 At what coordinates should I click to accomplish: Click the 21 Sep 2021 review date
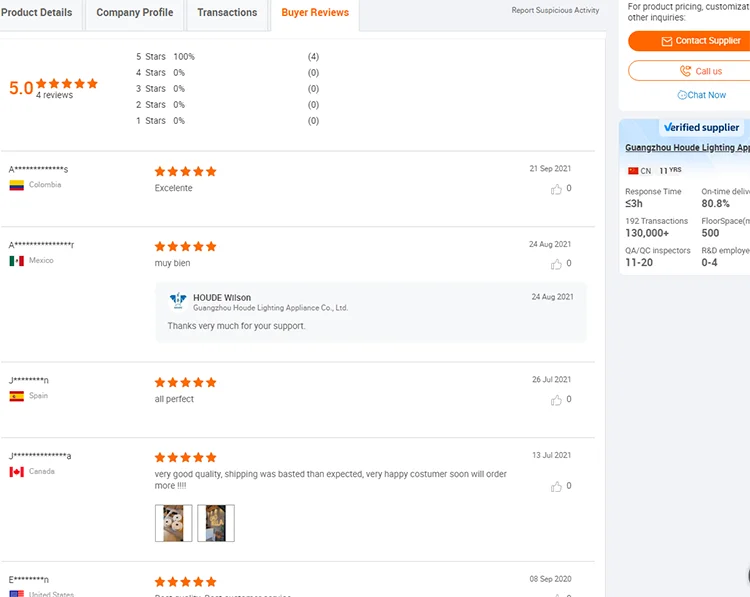pyautogui.click(x=550, y=168)
